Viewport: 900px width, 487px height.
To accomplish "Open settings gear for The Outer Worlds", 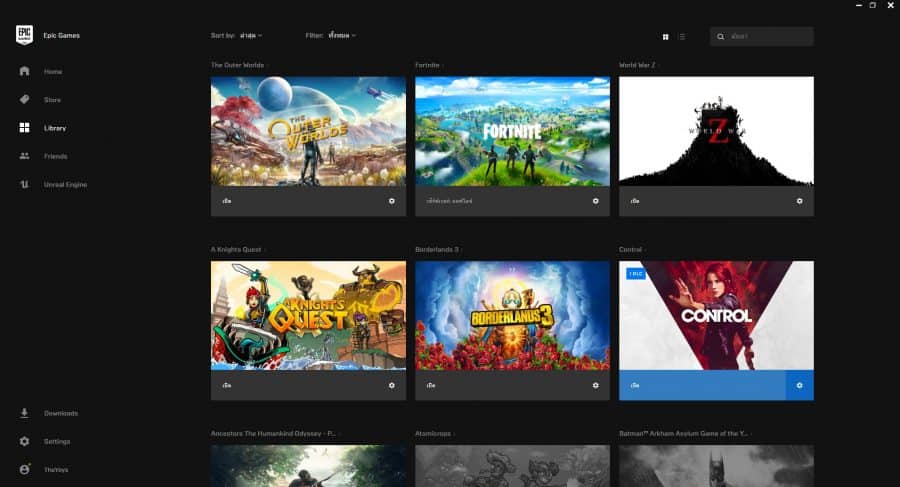I will [x=391, y=201].
